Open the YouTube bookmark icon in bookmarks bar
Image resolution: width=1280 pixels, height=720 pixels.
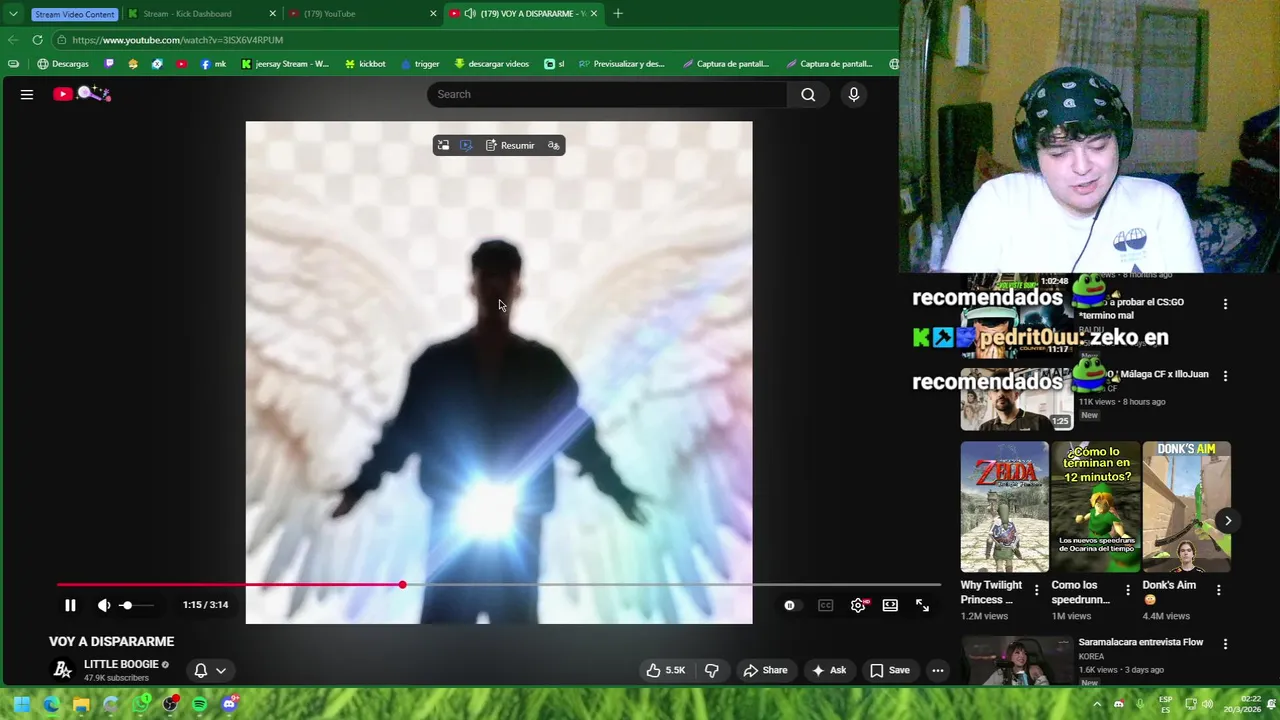tap(181, 64)
